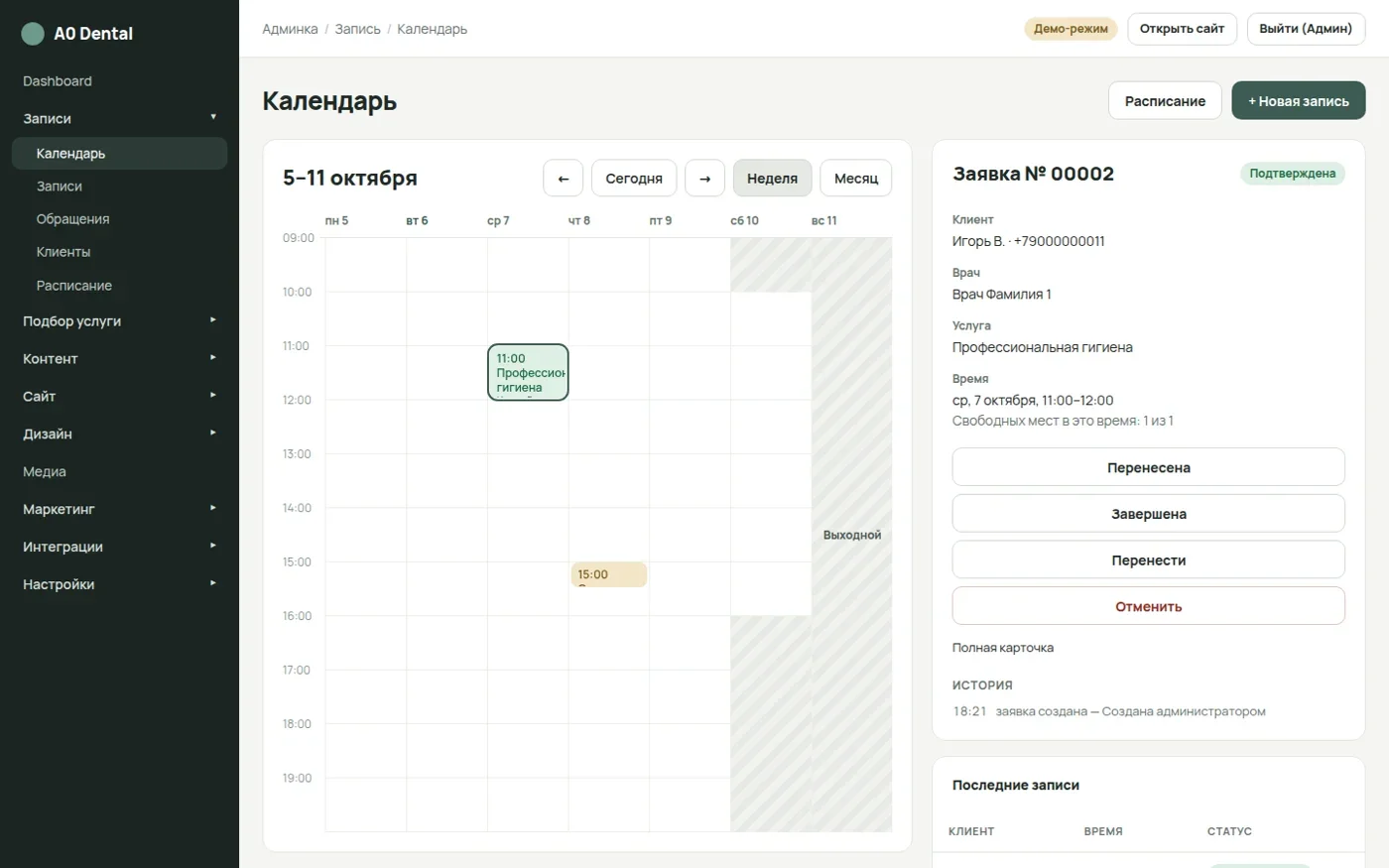Image resolution: width=1389 pixels, height=868 pixels.
Task: Expand the Маркетинг sidebar section
Action: tap(119, 509)
